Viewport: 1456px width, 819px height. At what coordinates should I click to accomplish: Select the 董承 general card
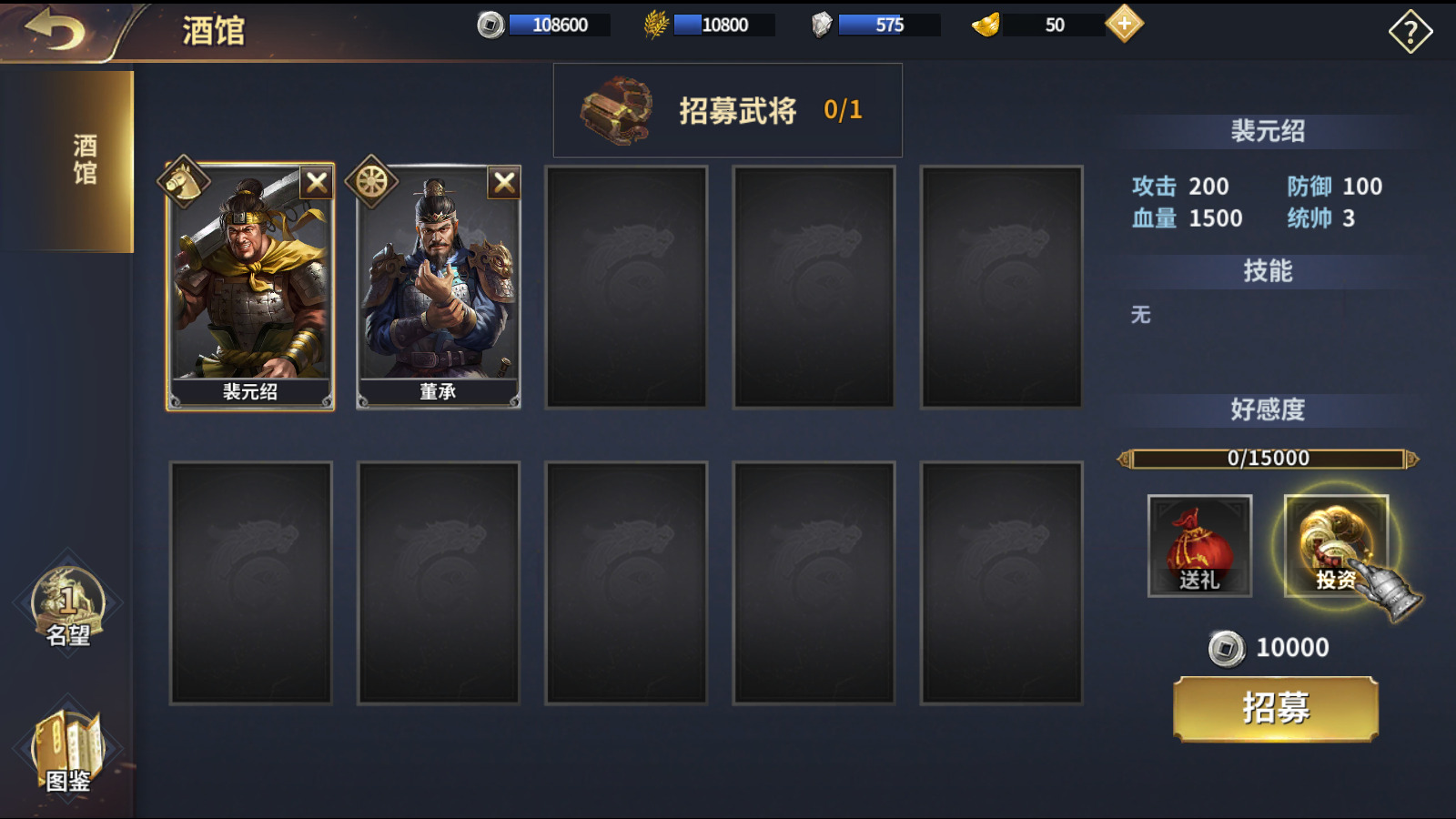pyautogui.click(x=439, y=288)
